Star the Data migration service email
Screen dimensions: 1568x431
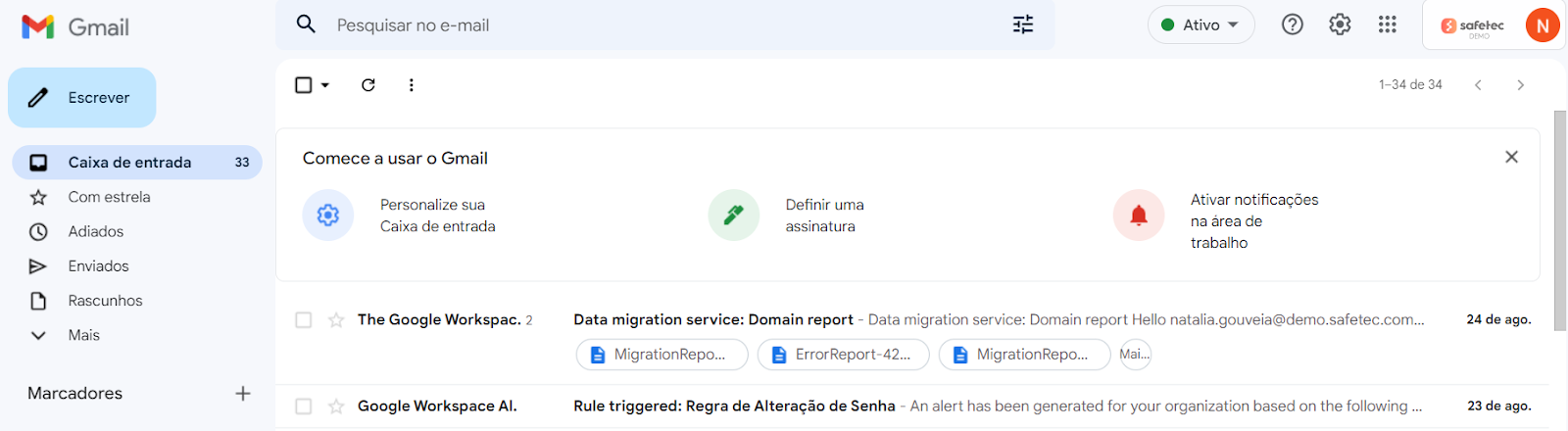pyautogui.click(x=336, y=320)
